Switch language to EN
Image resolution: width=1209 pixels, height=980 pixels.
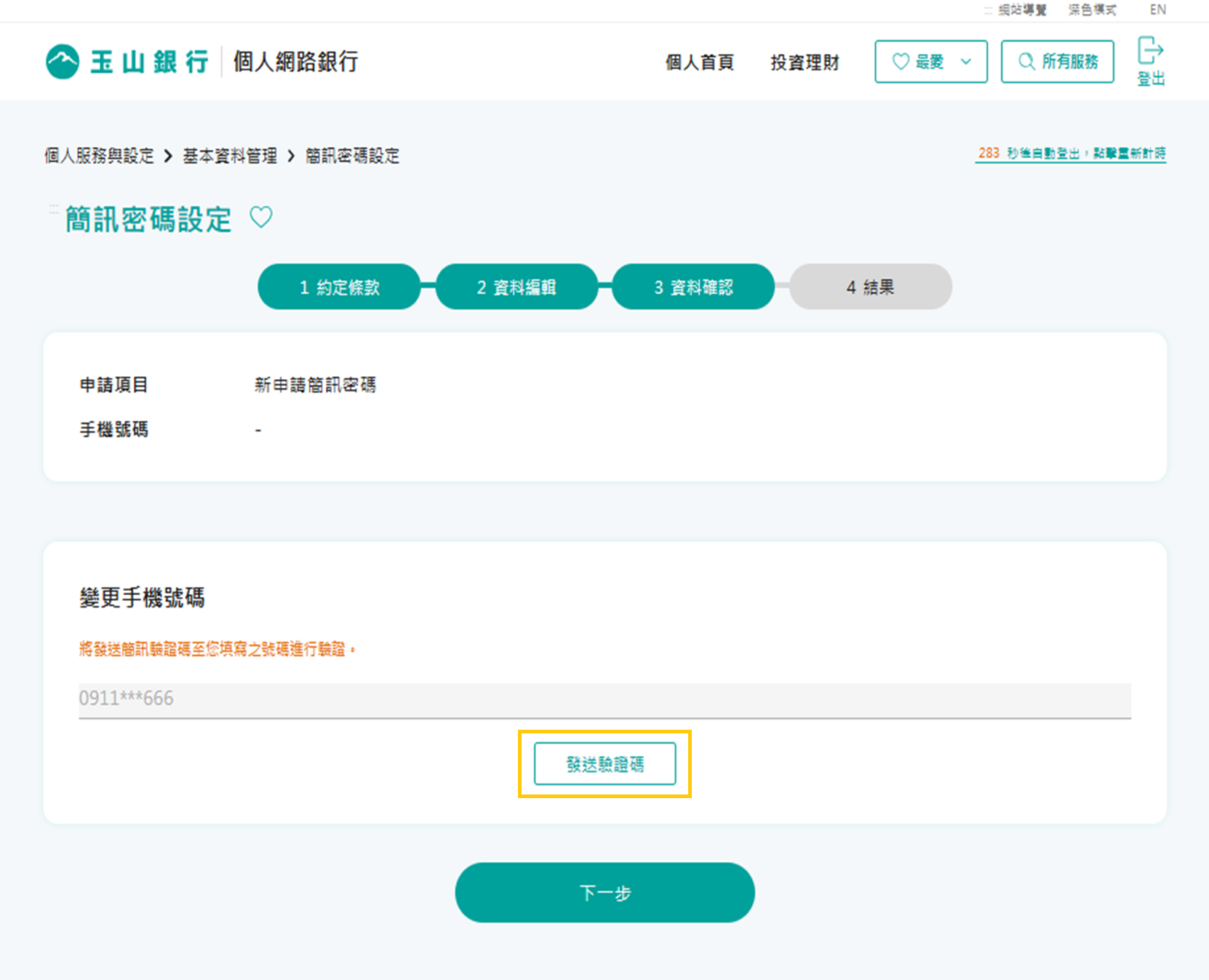coord(1158,9)
